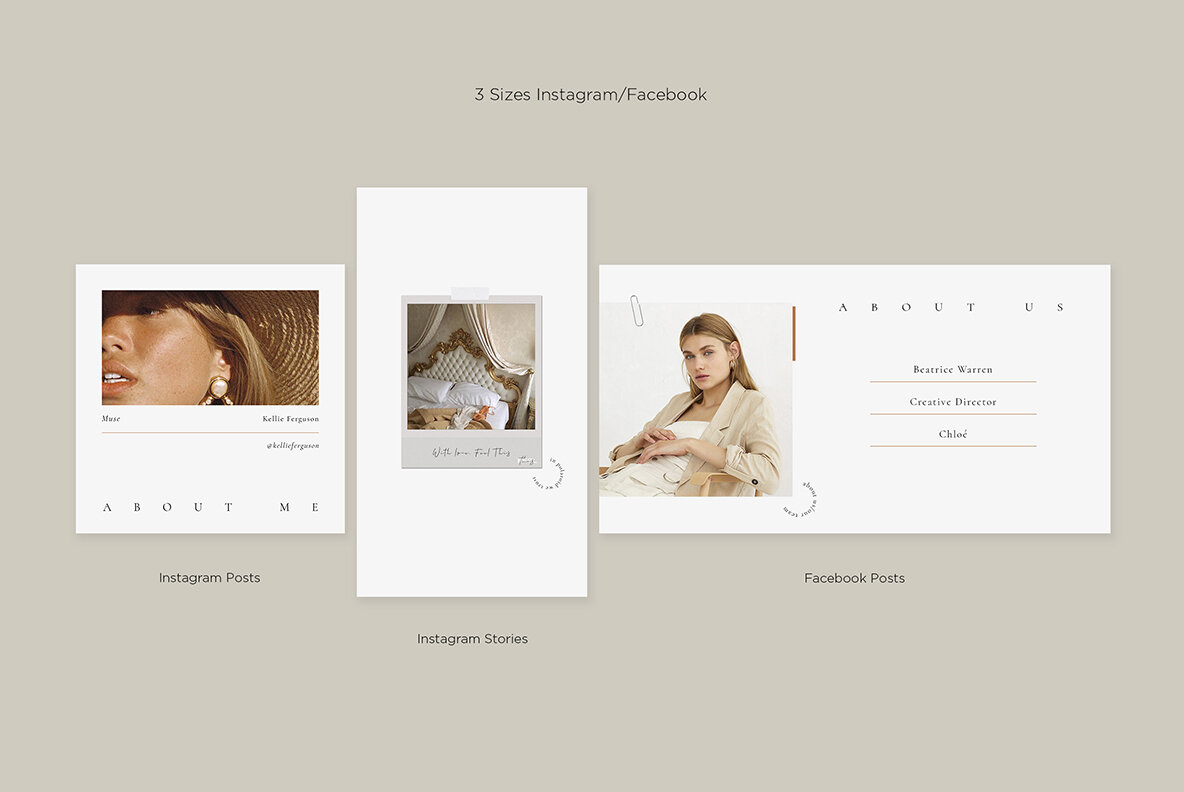Viewport: 1184px width, 792px height.
Task: Switch to the 'Instagram Posts' section
Action: pyautogui.click(x=209, y=577)
